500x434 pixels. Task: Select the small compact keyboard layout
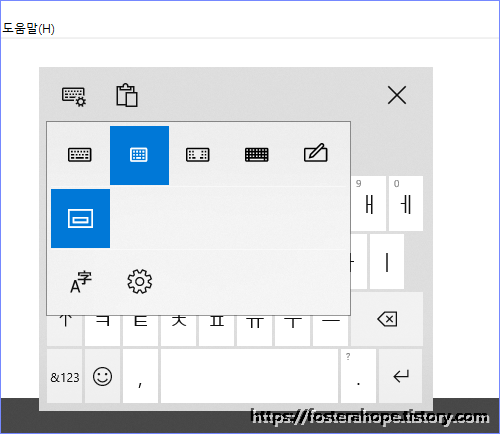pyautogui.click(x=139, y=155)
